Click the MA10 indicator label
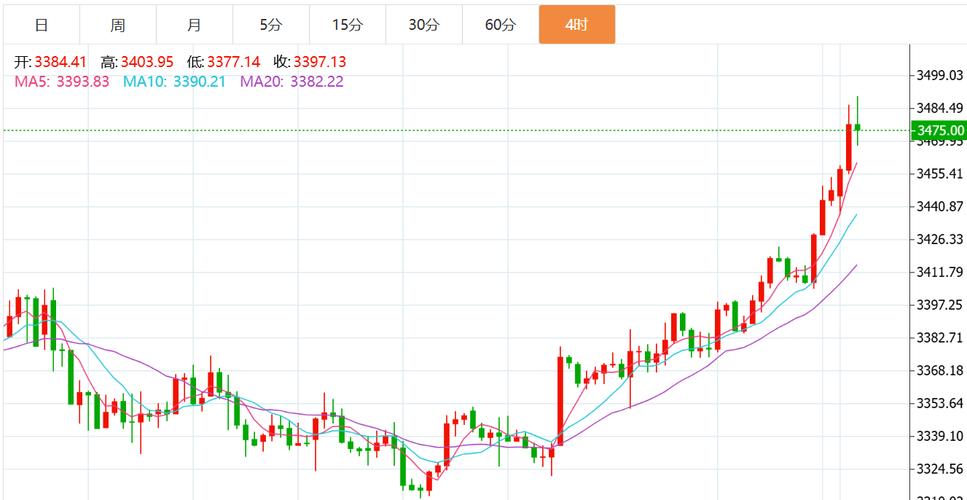967x500 pixels. (x=173, y=82)
